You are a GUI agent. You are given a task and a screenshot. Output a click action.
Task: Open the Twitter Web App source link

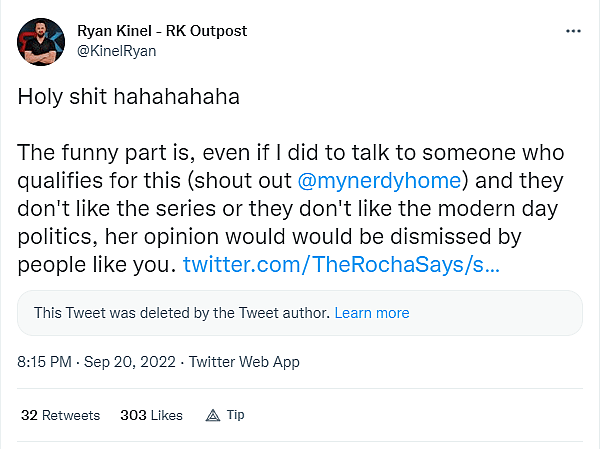point(244,362)
